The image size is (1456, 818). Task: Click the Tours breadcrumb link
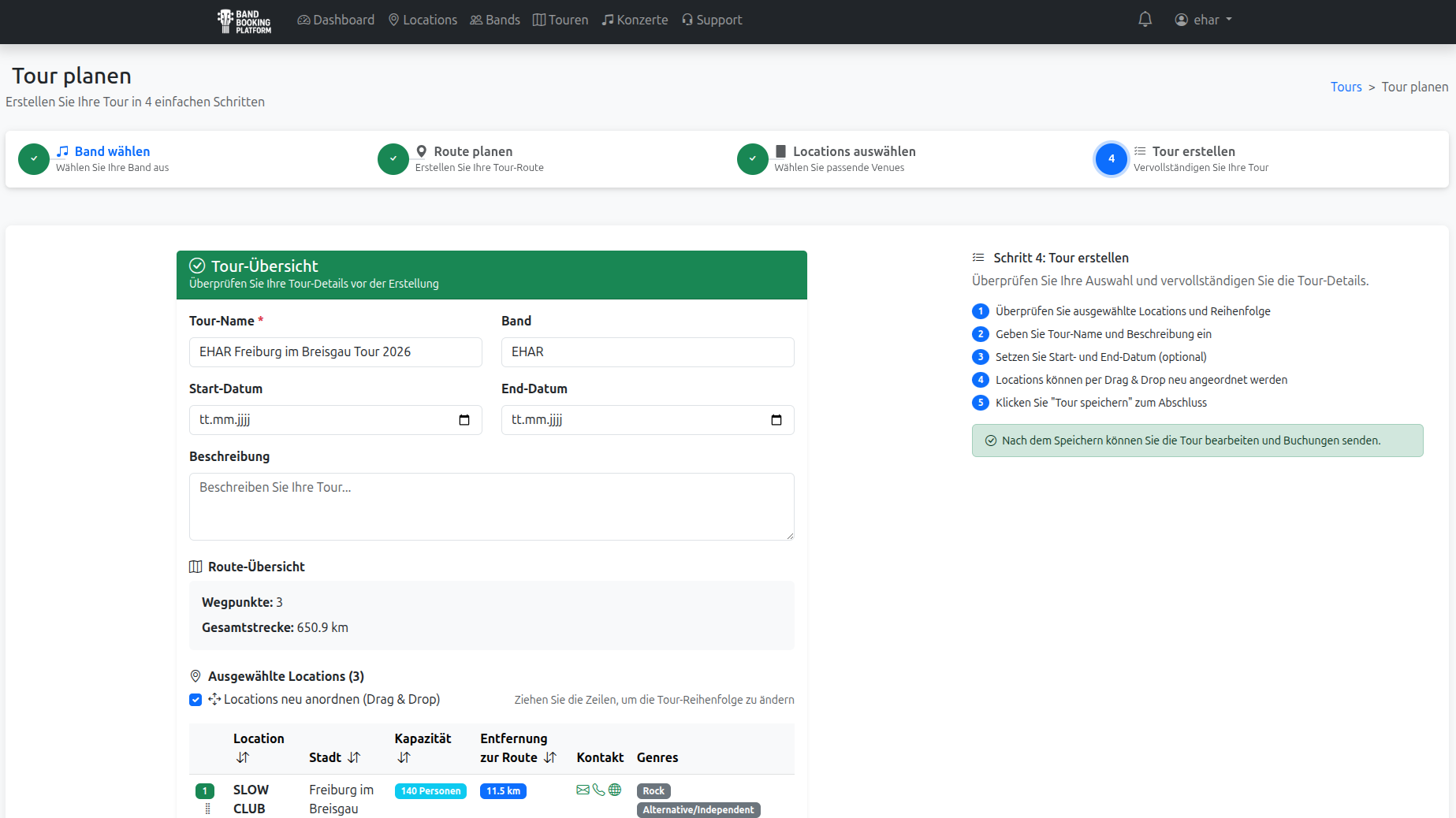(x=1346, y=87)
